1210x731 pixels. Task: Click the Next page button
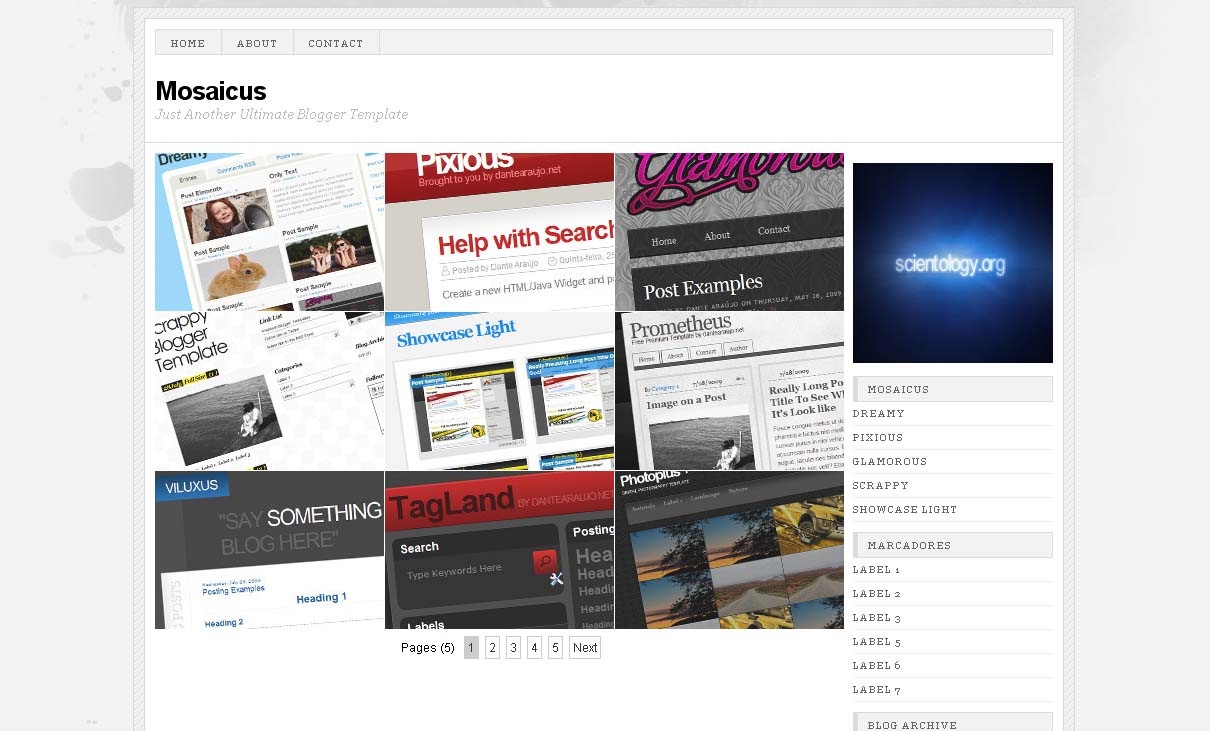coord(585,648)
